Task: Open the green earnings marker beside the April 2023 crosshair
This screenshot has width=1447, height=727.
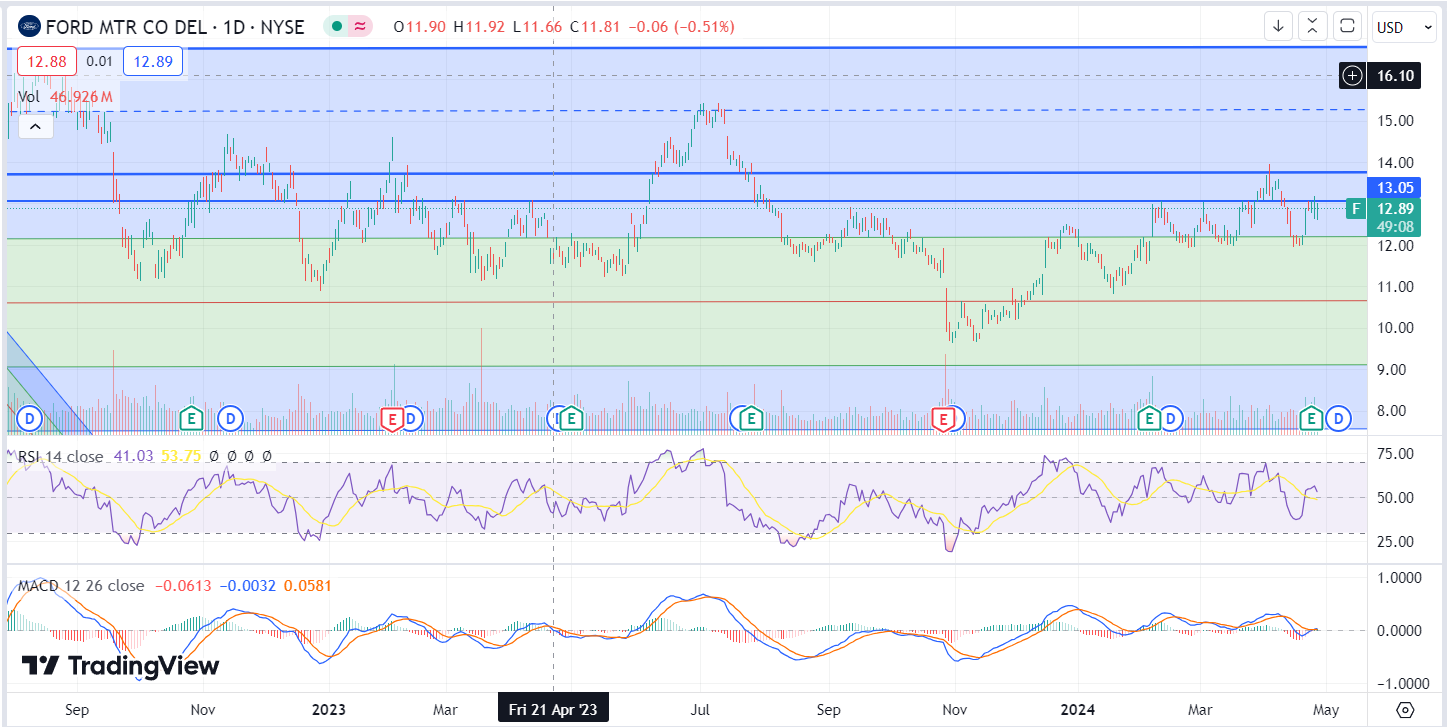Action: [x=571, y=418]
